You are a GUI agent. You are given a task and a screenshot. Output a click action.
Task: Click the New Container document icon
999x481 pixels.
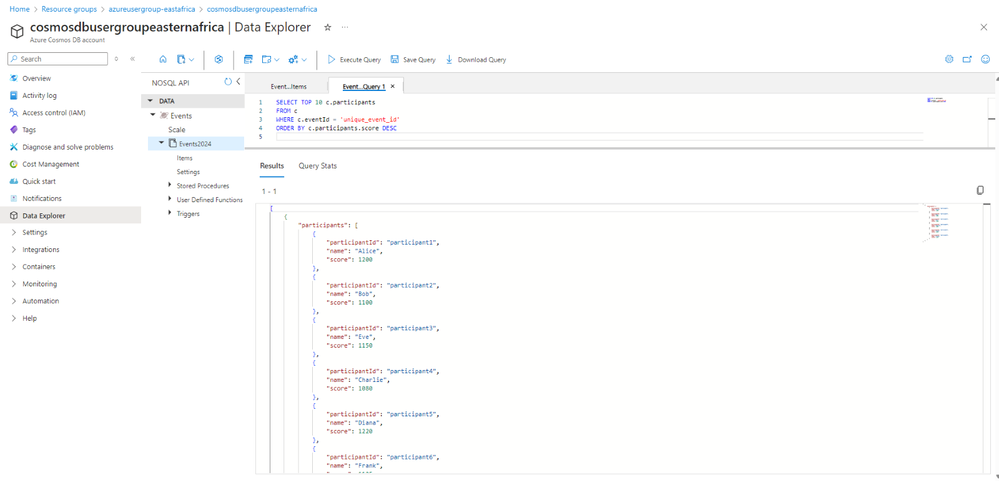181,59
